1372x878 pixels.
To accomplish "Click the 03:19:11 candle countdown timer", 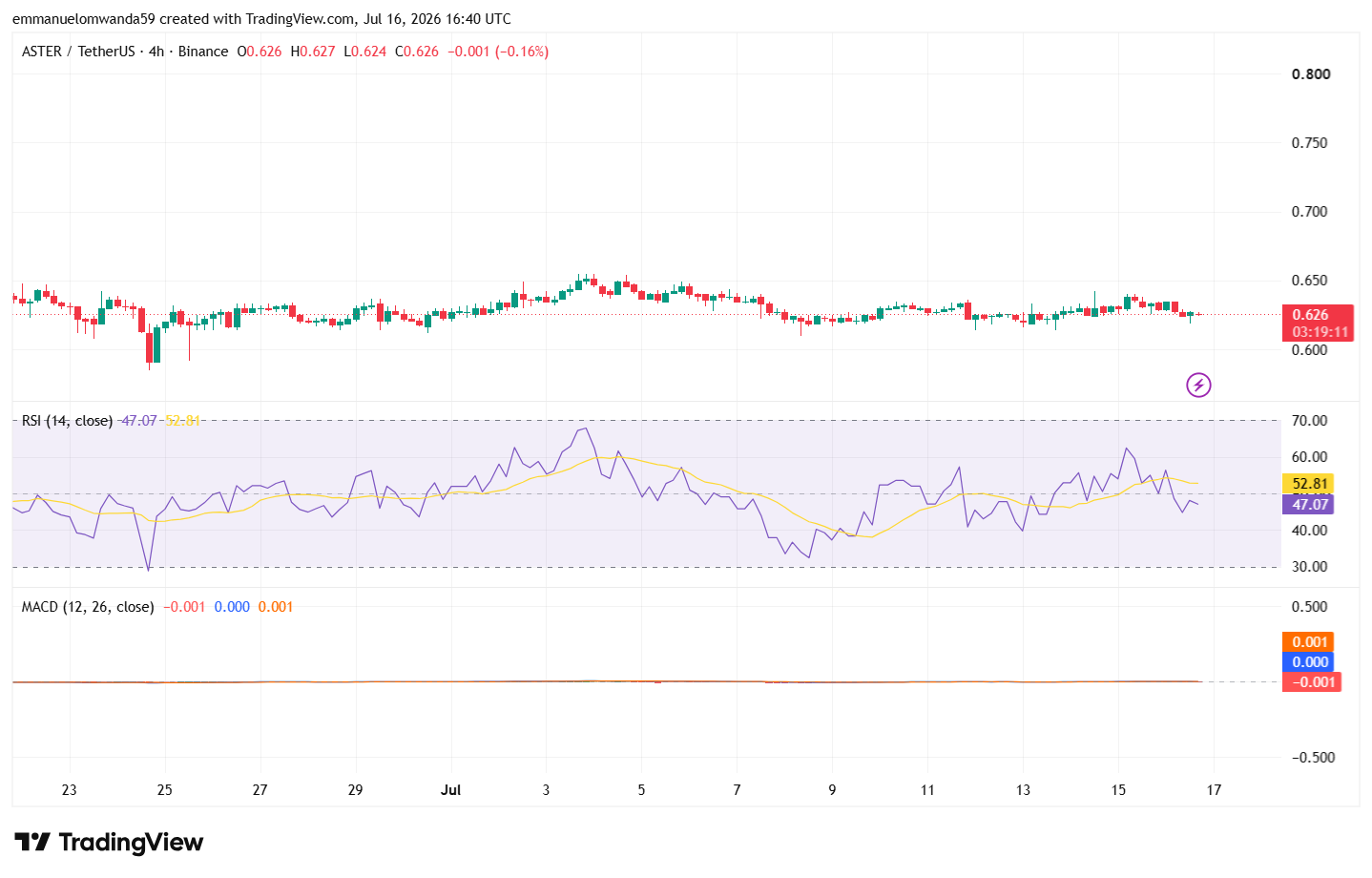I will [1320, 332].
